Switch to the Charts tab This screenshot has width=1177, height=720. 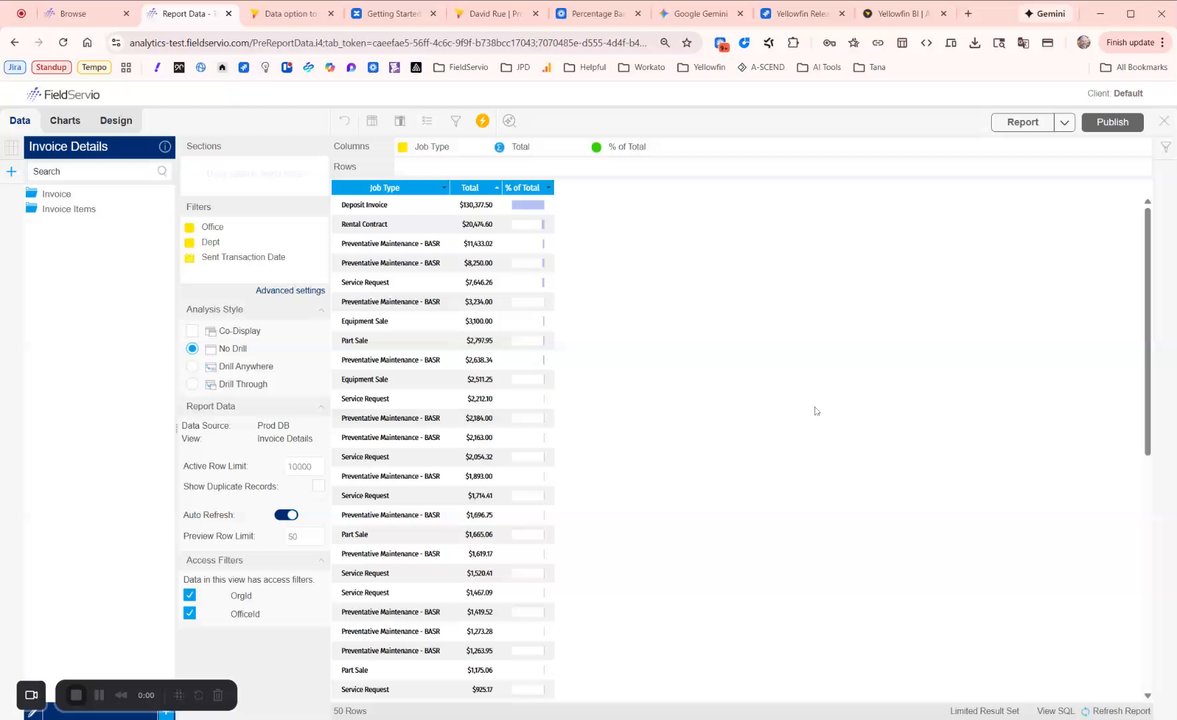click(x=65, y=120)
